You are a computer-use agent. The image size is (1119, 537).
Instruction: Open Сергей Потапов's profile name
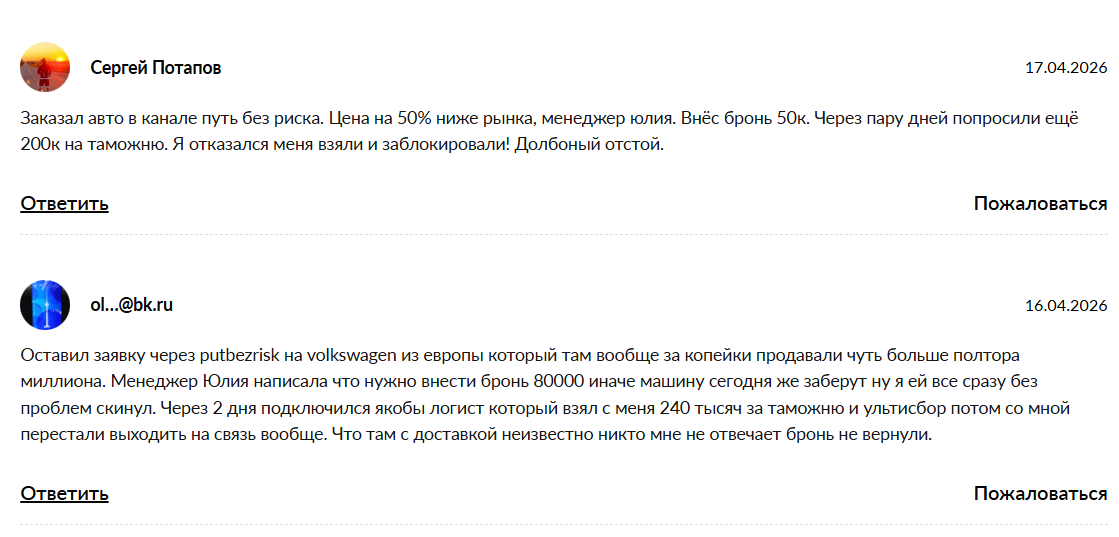tap(156, 68)
